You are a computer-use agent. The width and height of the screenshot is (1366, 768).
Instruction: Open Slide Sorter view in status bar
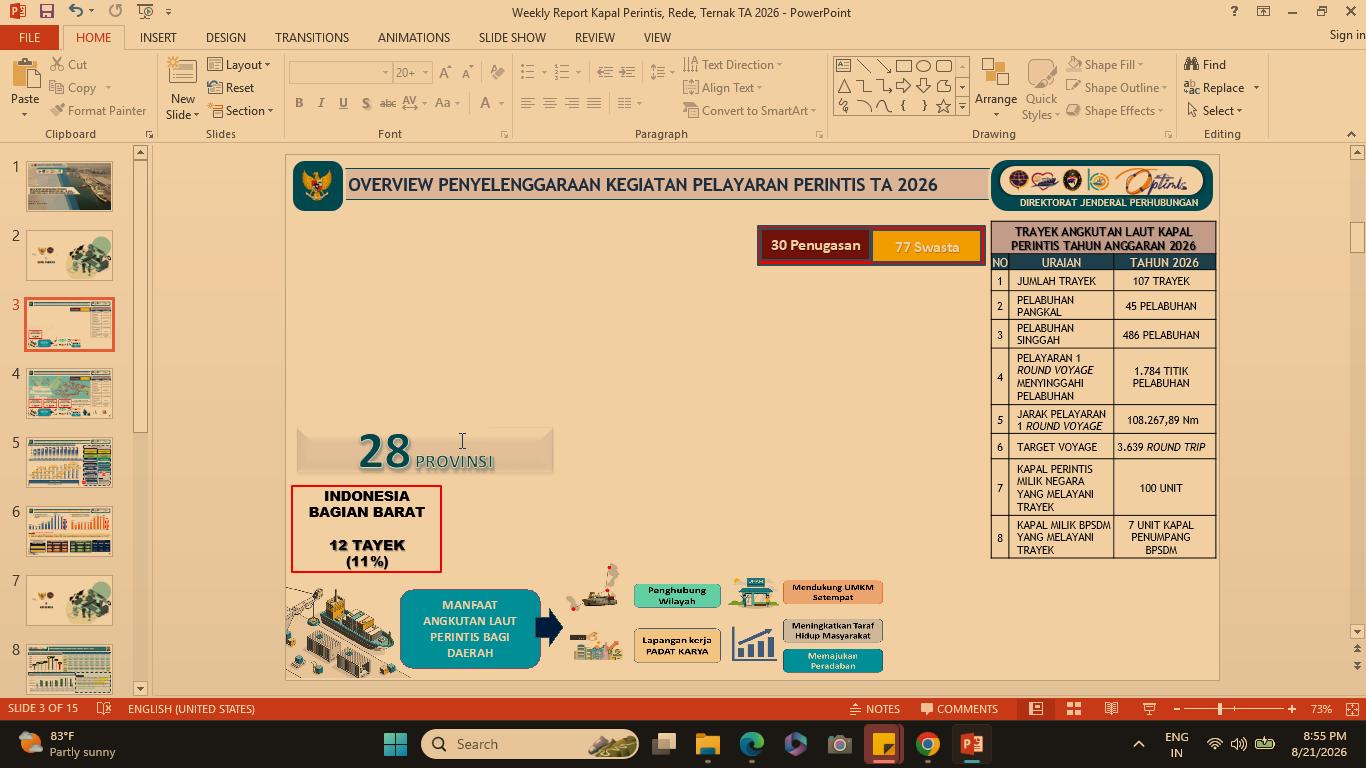tap(1074, 709)
